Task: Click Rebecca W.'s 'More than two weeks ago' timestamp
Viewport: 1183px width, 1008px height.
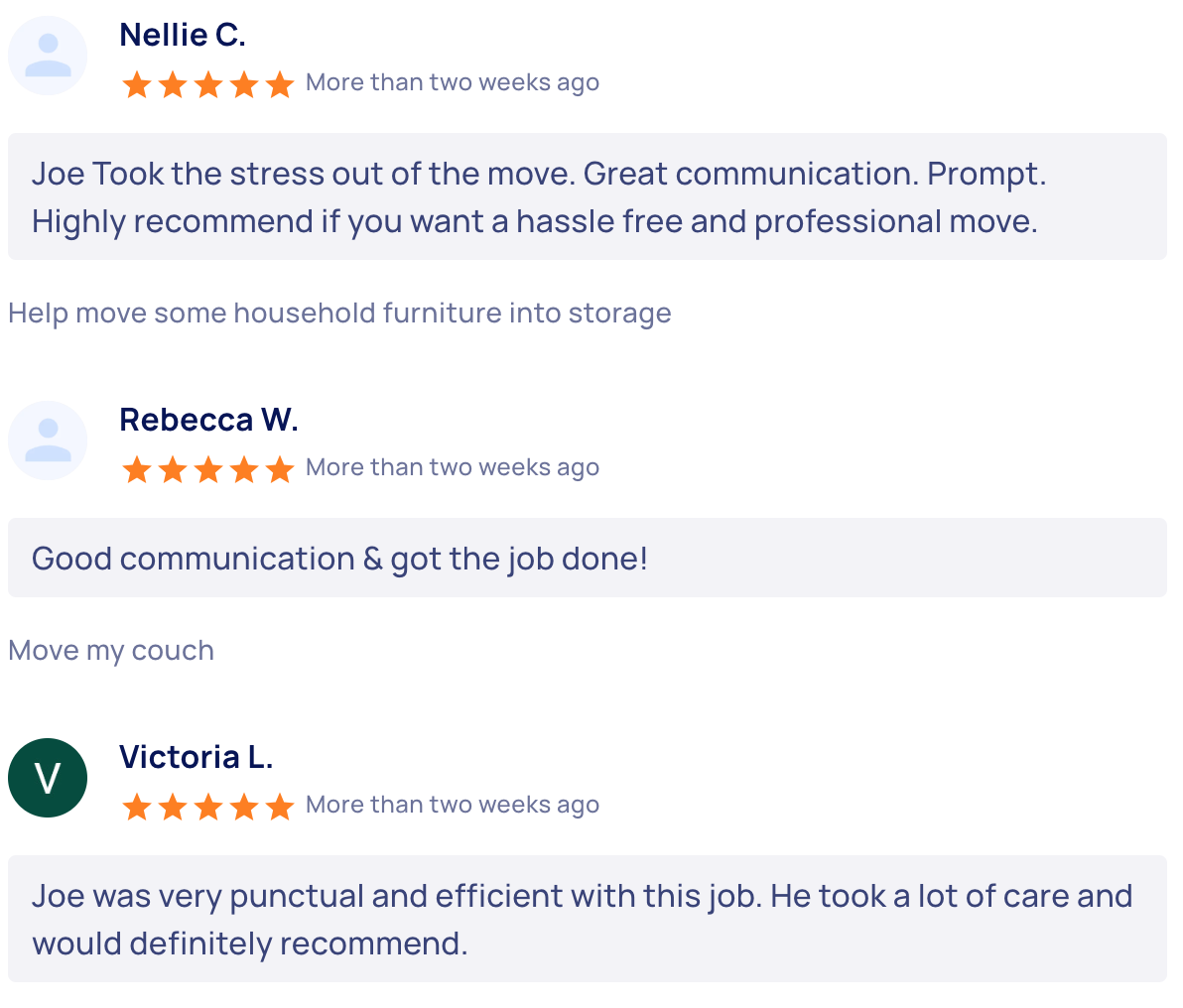Action: point(452,467)
